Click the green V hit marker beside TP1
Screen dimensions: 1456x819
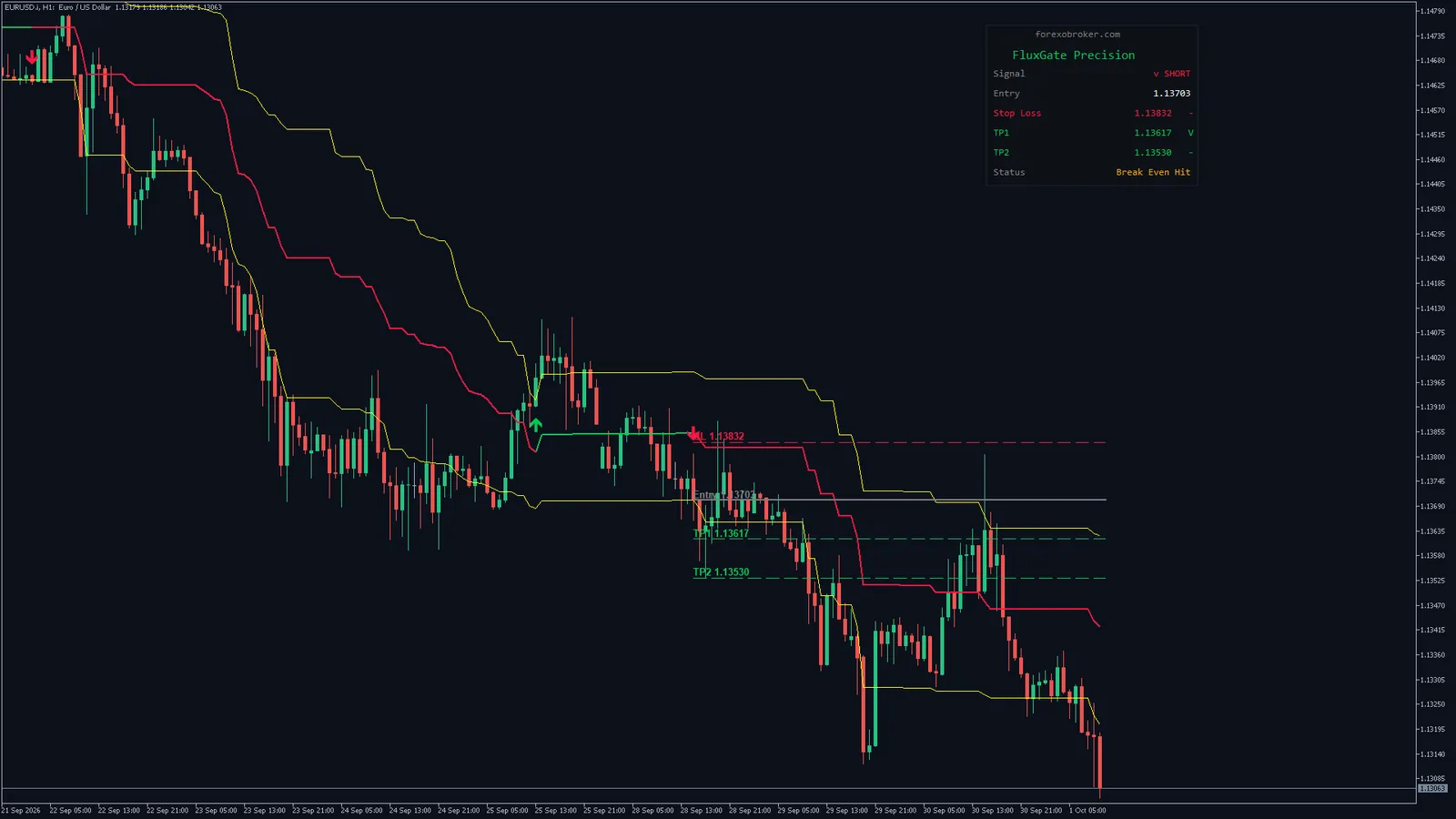pos(1190,133)
